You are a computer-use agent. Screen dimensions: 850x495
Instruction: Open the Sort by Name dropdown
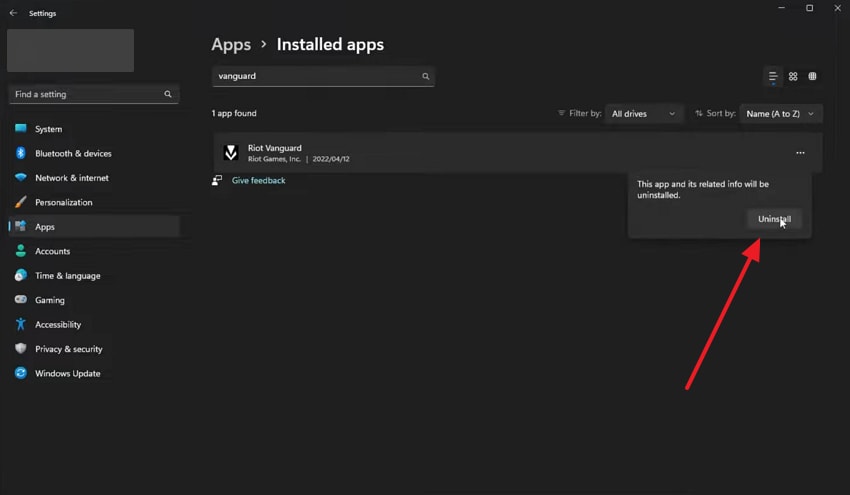(780, 114)
